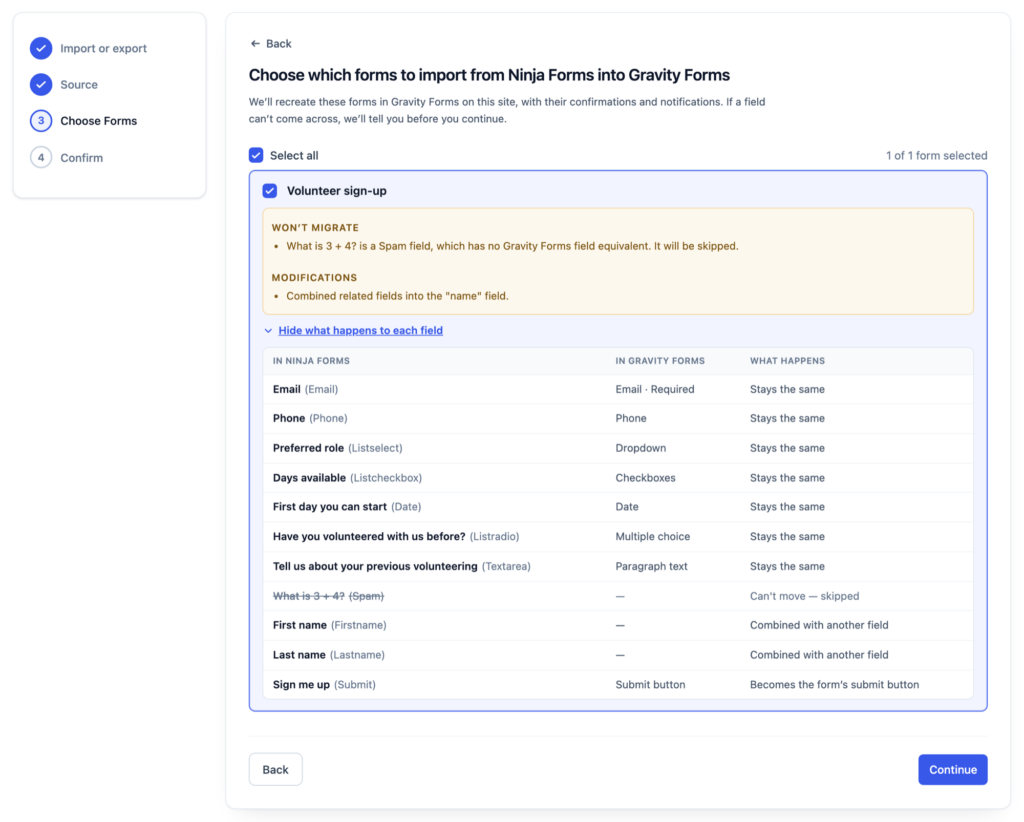Toggle the Select all checkbox

click(x=256, y=155)
